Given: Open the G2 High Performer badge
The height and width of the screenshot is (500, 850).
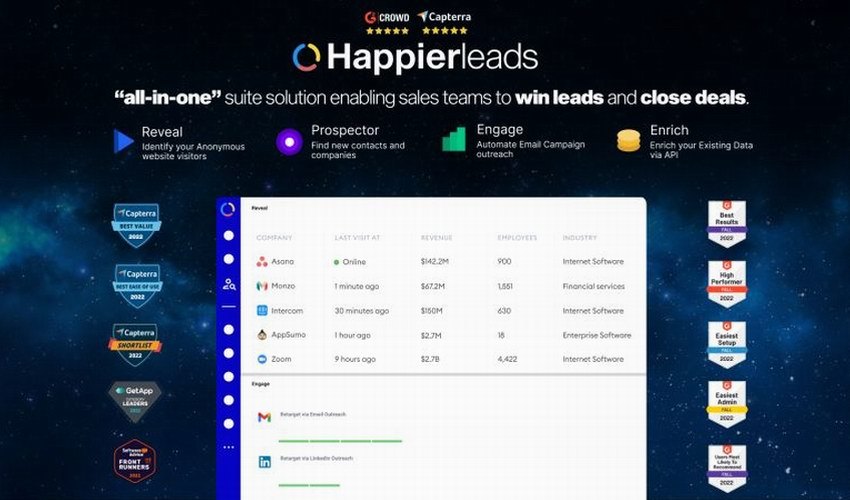Looking at the screenshot, I should (727, 284).
